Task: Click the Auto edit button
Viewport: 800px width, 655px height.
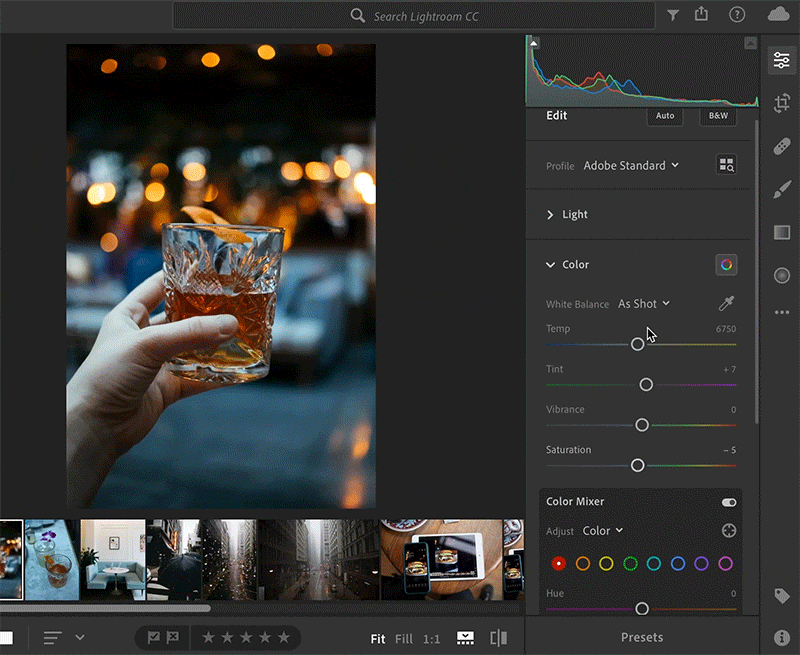Action: [x=665, y=116]
